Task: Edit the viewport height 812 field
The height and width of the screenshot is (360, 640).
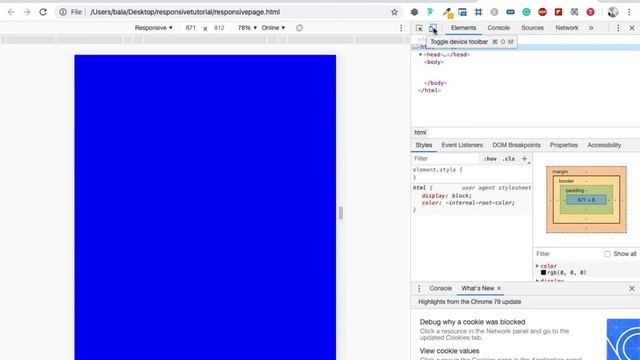Action: click(219, 28)
